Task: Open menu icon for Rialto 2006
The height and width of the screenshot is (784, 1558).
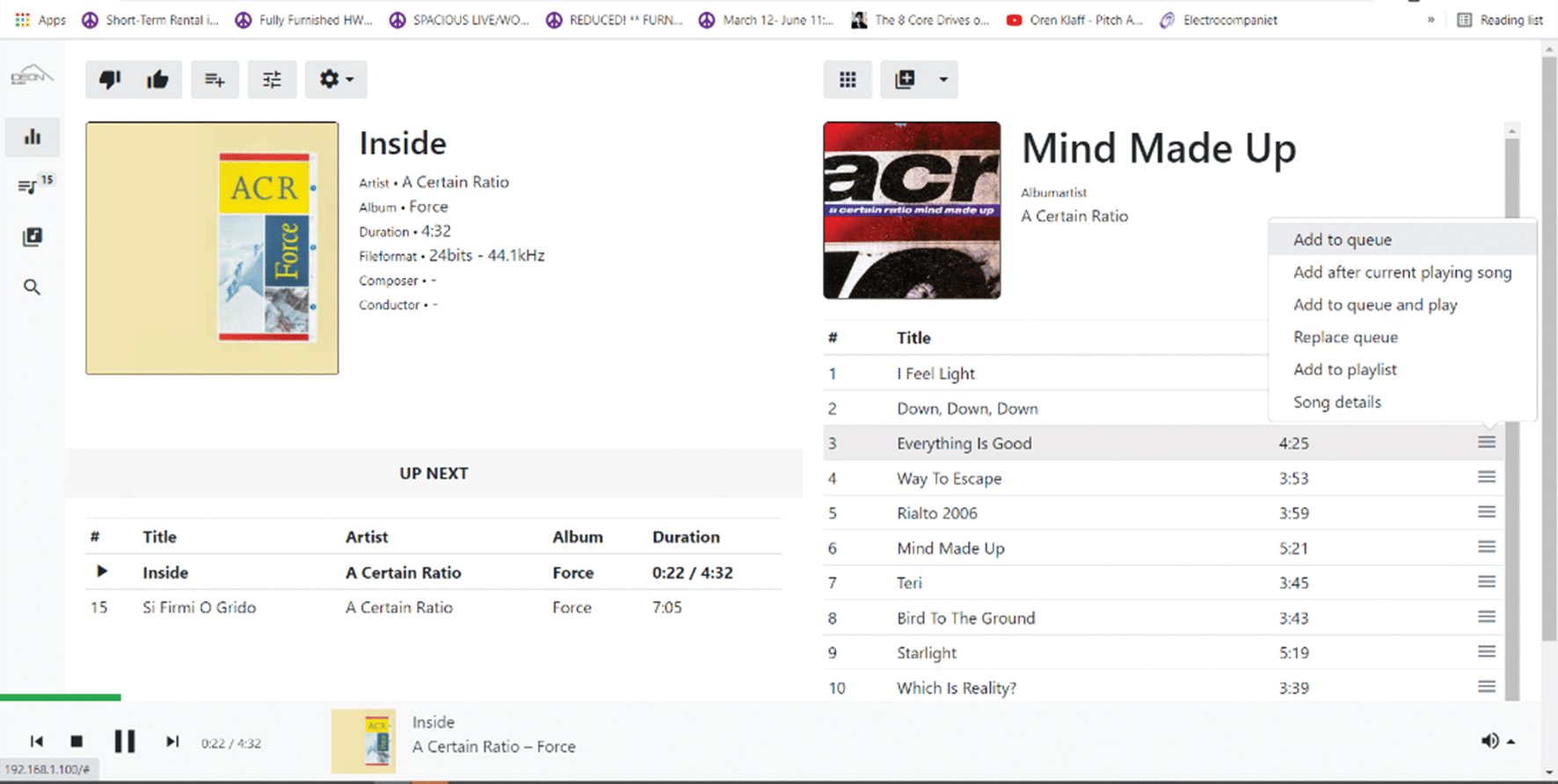Action: pos(1487,512)
